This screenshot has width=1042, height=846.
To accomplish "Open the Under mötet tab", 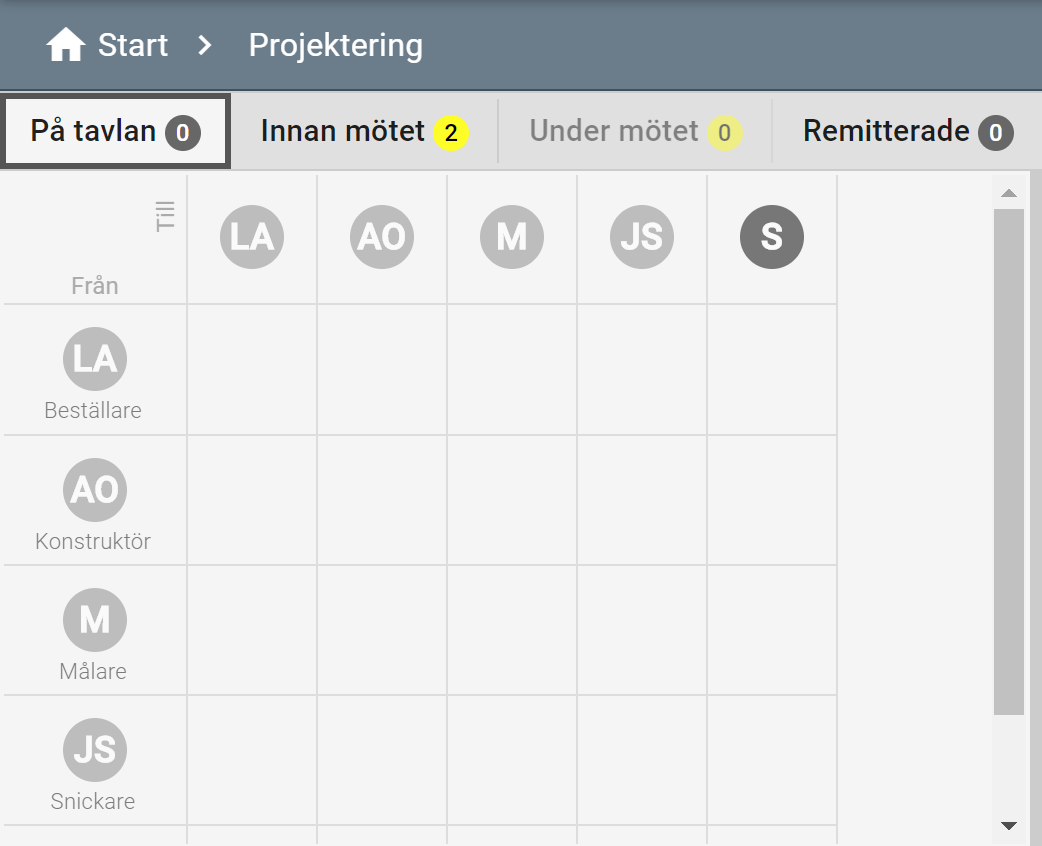I will (635, 131).
